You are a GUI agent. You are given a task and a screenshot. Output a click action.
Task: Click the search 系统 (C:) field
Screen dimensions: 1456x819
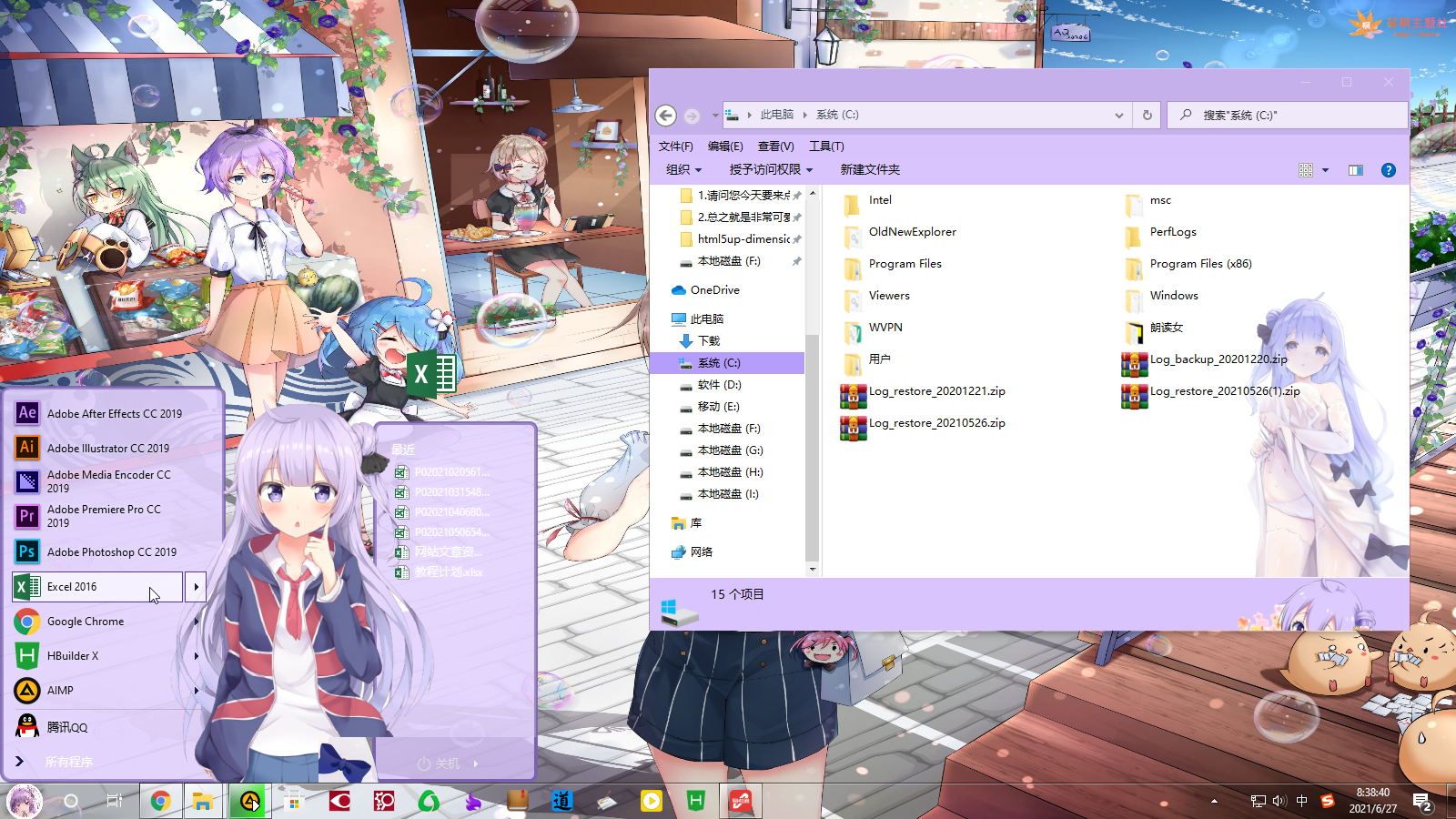click(x=1288, y=116)
